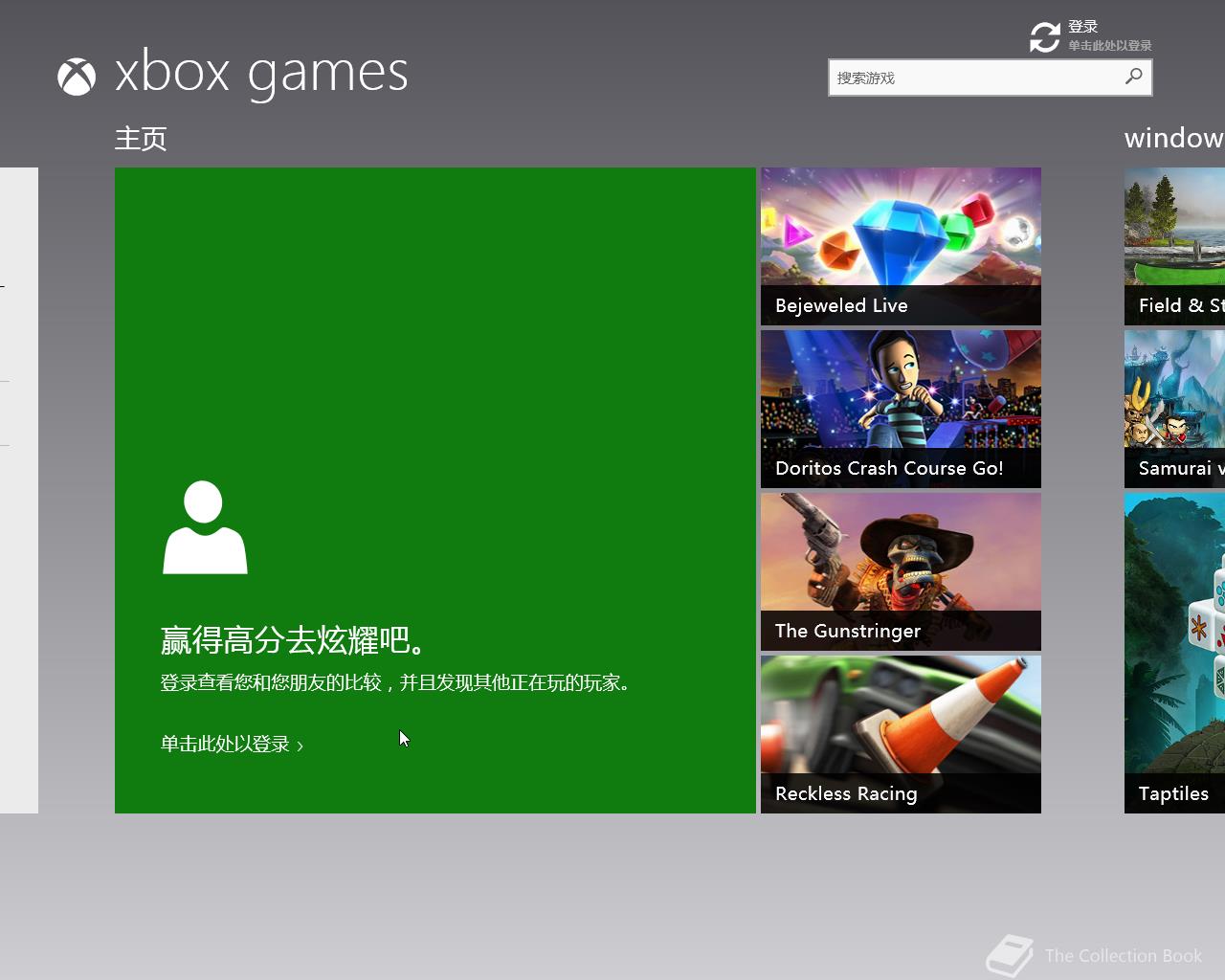Click the partial left panel strip
1225x980 pixels.
click(x=19, y=490)
